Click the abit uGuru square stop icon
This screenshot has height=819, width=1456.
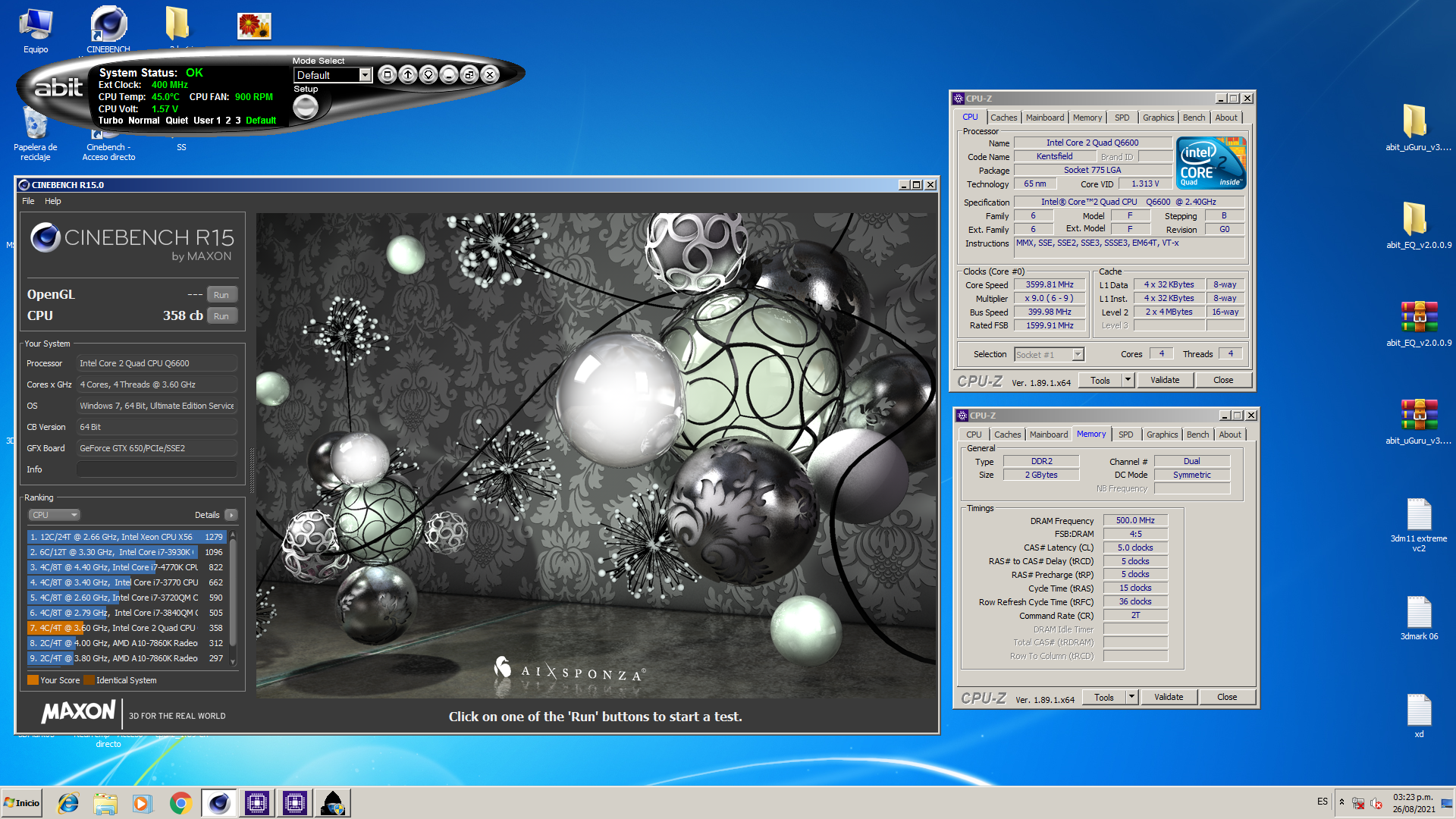click(x=388, y=74)
